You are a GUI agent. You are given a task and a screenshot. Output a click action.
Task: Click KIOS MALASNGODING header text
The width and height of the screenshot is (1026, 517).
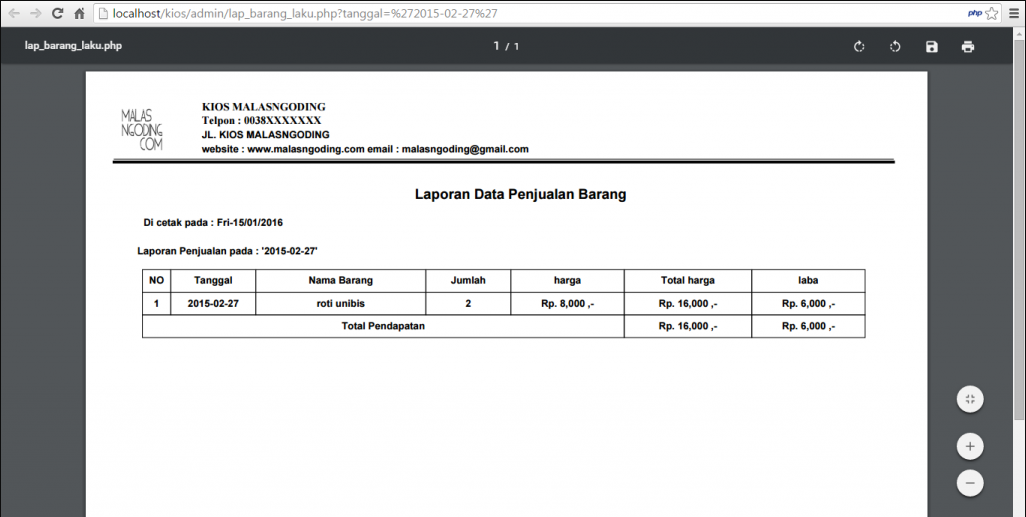pyautogui.click(x=264, y=107)
